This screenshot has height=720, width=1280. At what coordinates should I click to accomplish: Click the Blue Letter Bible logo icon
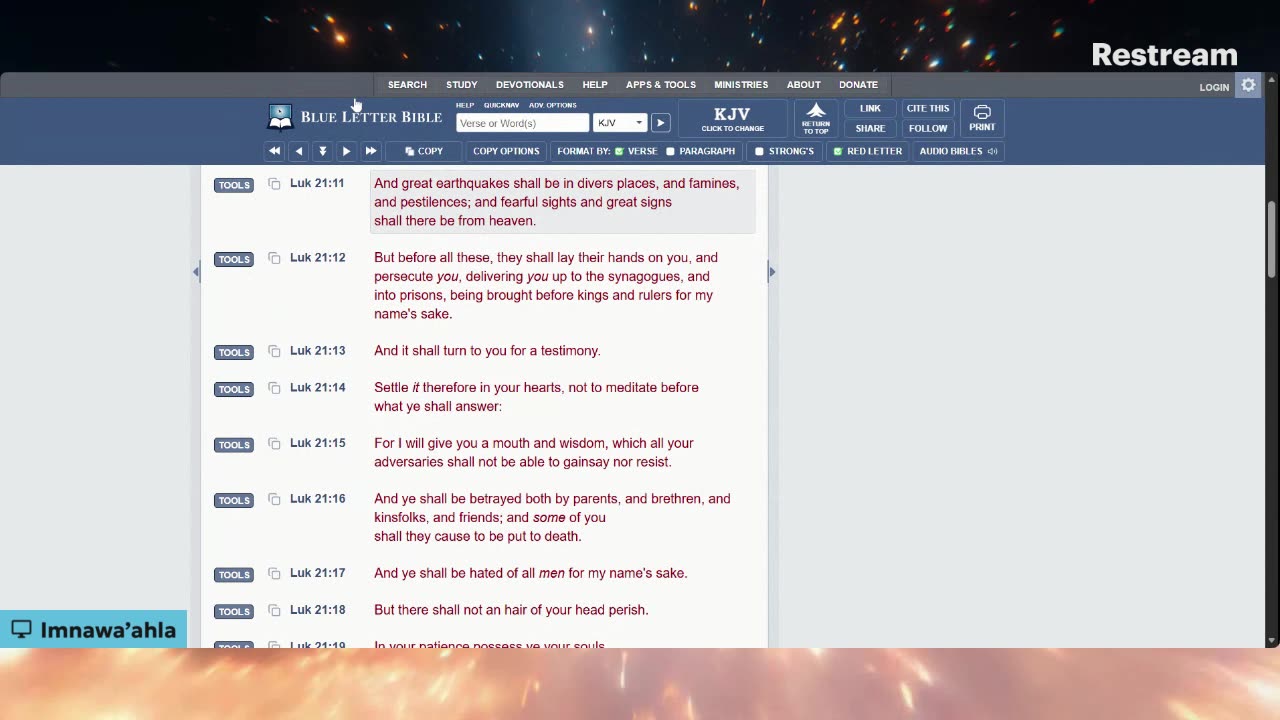click(x=280, y=117)
